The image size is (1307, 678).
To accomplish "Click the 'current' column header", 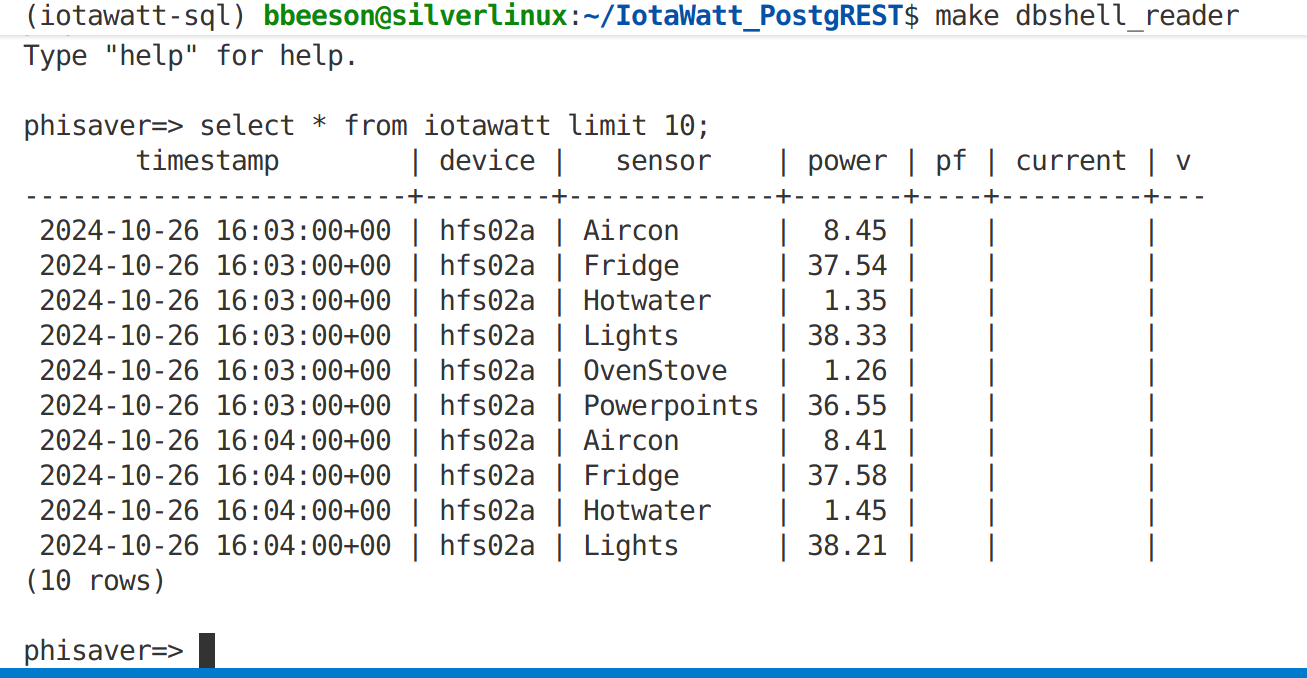I will [1071, 161].
